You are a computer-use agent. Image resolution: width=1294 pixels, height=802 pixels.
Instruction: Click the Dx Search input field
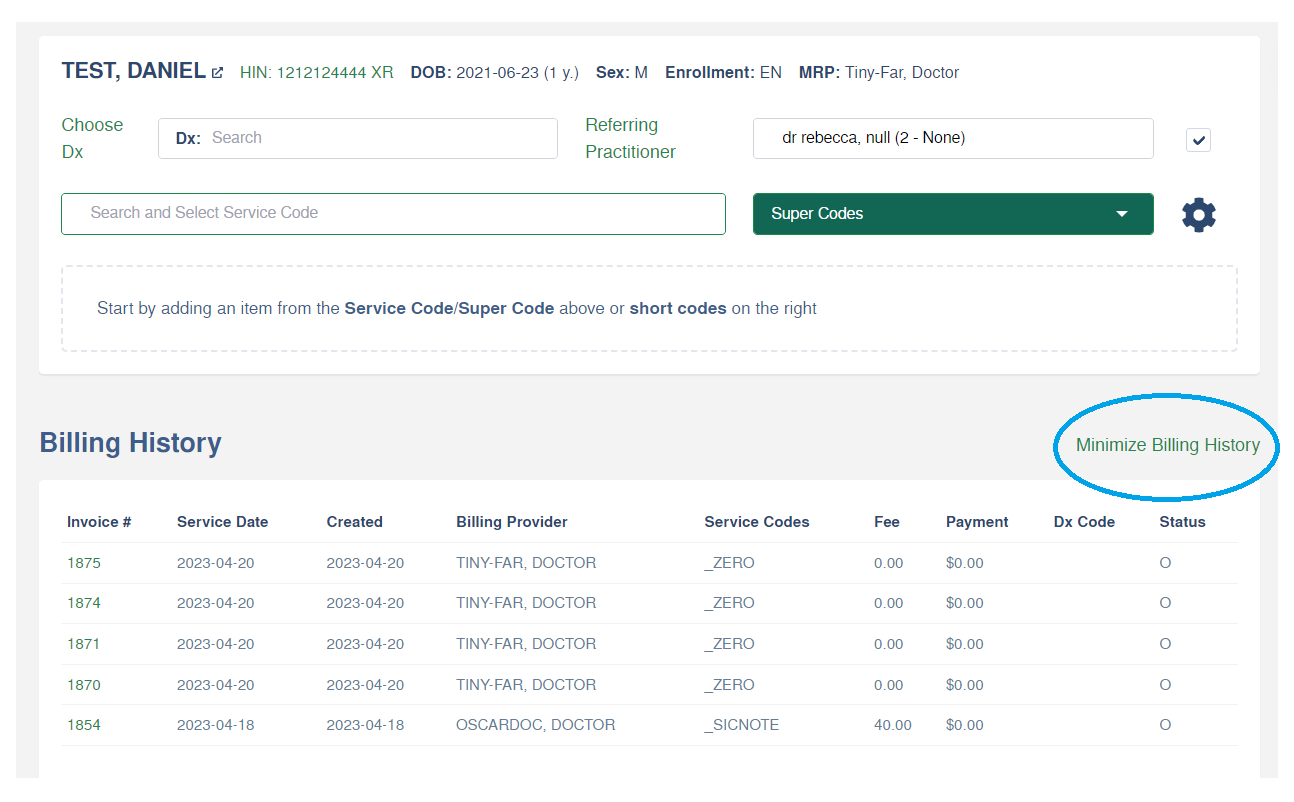point(380,138)
